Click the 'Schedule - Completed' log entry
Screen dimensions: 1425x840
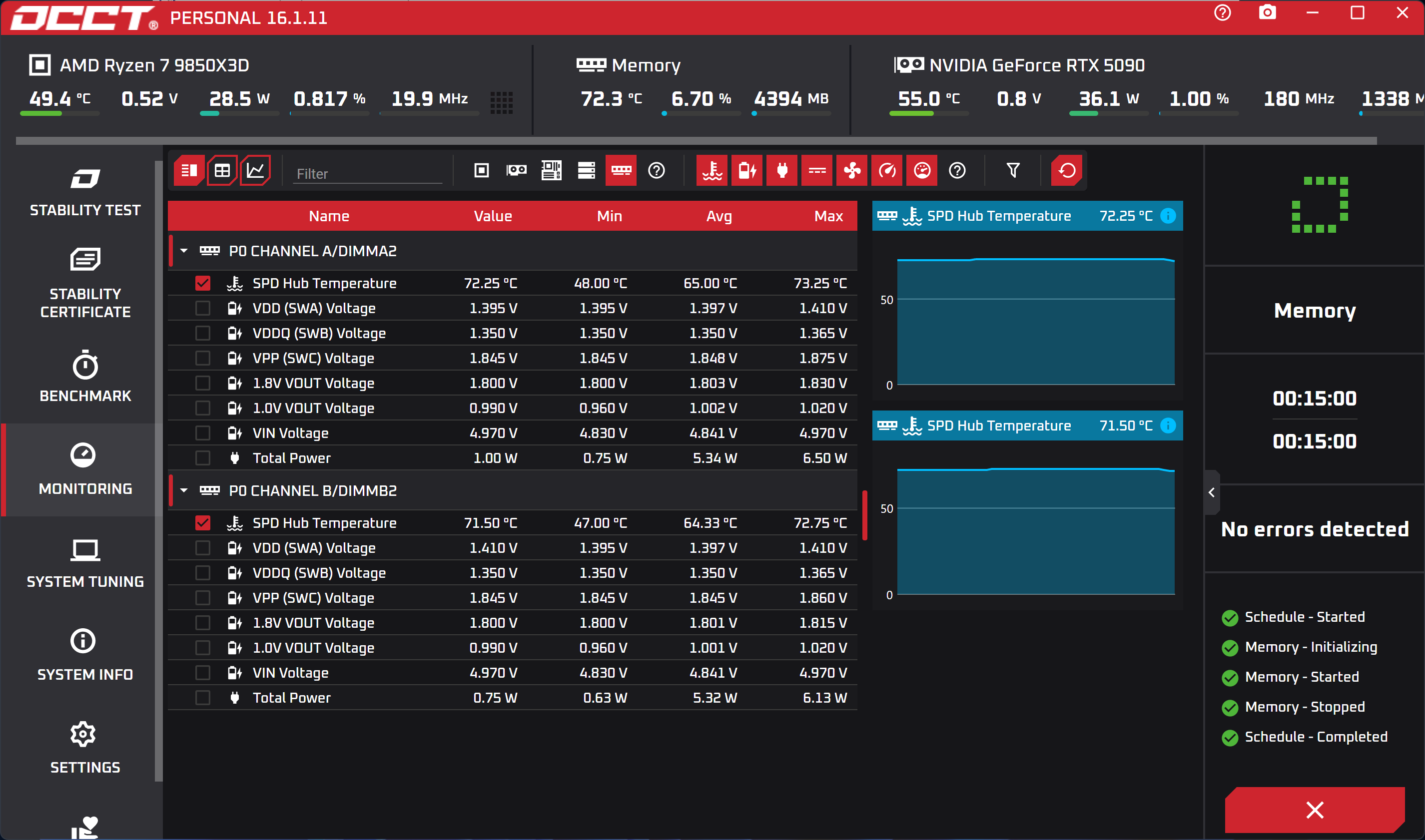coord(1305,737)
